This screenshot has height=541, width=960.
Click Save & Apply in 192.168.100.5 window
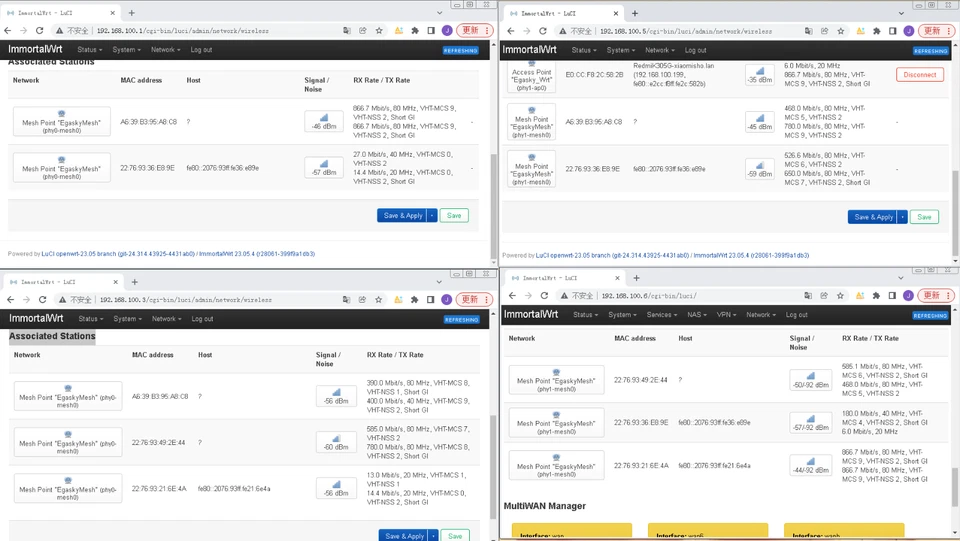pyautogui.click(x=873, y=217)
